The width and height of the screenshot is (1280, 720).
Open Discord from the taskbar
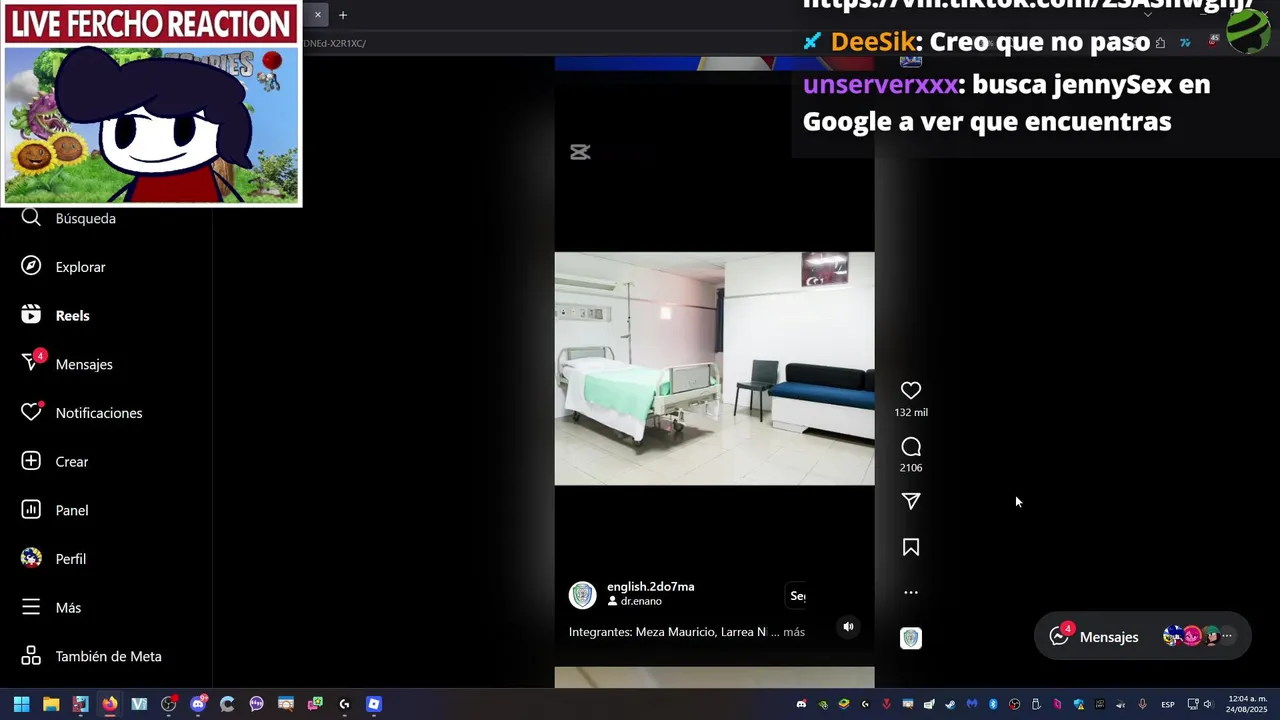pyautogui.click(x=198, y=704)
